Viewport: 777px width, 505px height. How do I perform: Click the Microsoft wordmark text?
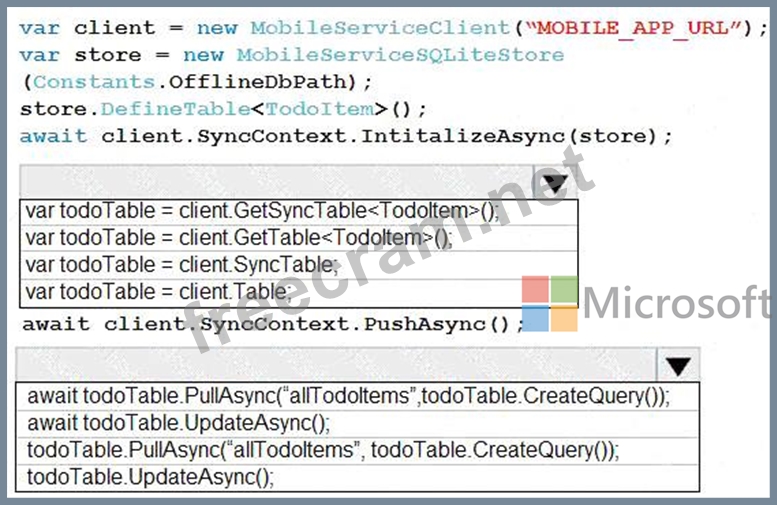coord(678,305)
